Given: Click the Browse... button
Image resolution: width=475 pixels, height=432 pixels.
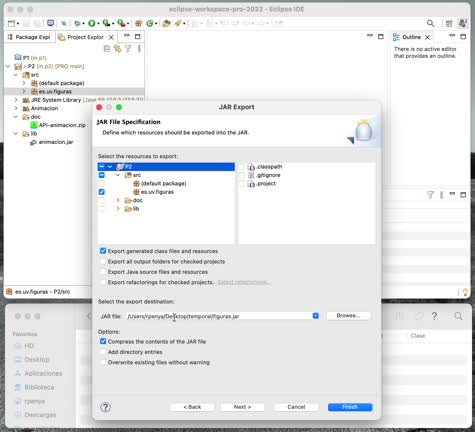Looking at the screenshot, I should pyautogui.click(x=348, y=316).
